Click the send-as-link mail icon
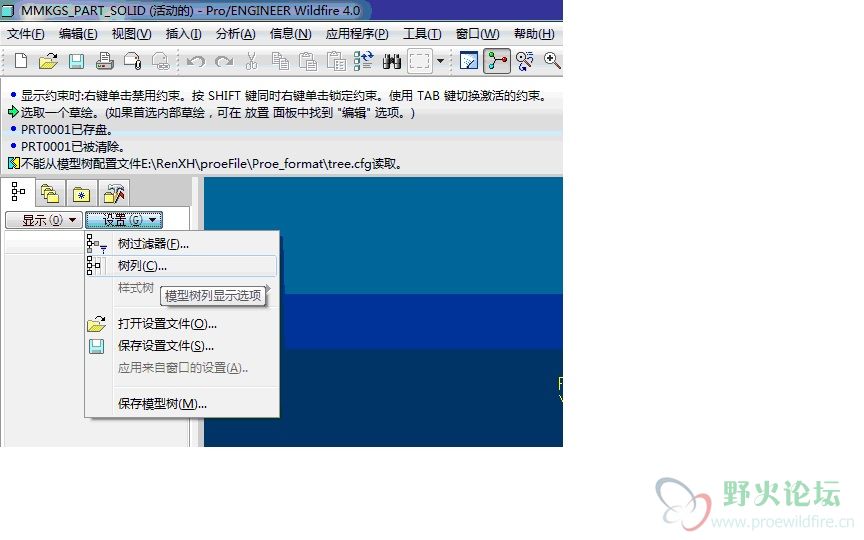 point(160,61)
